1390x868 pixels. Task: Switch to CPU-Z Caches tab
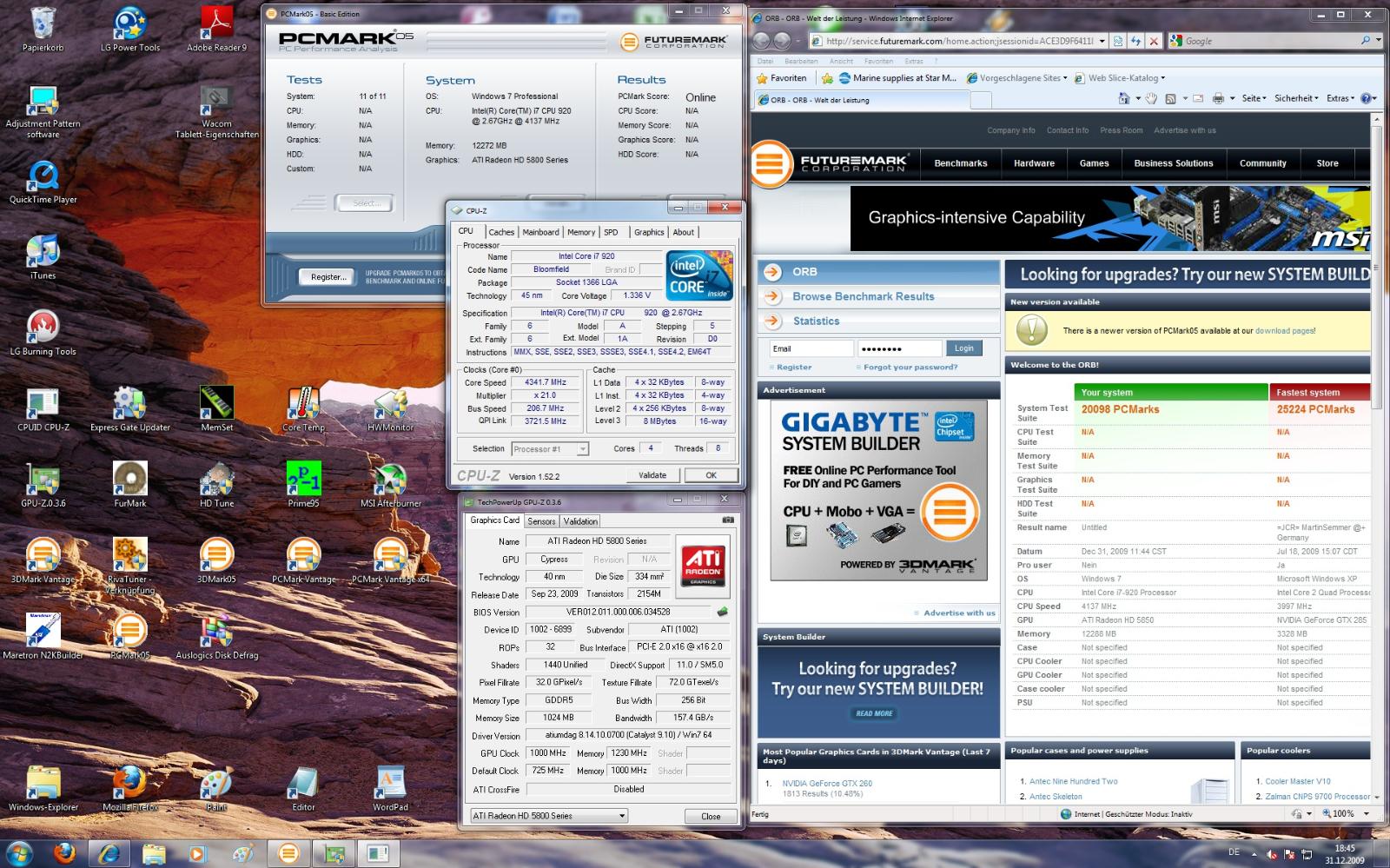[501, 232]
